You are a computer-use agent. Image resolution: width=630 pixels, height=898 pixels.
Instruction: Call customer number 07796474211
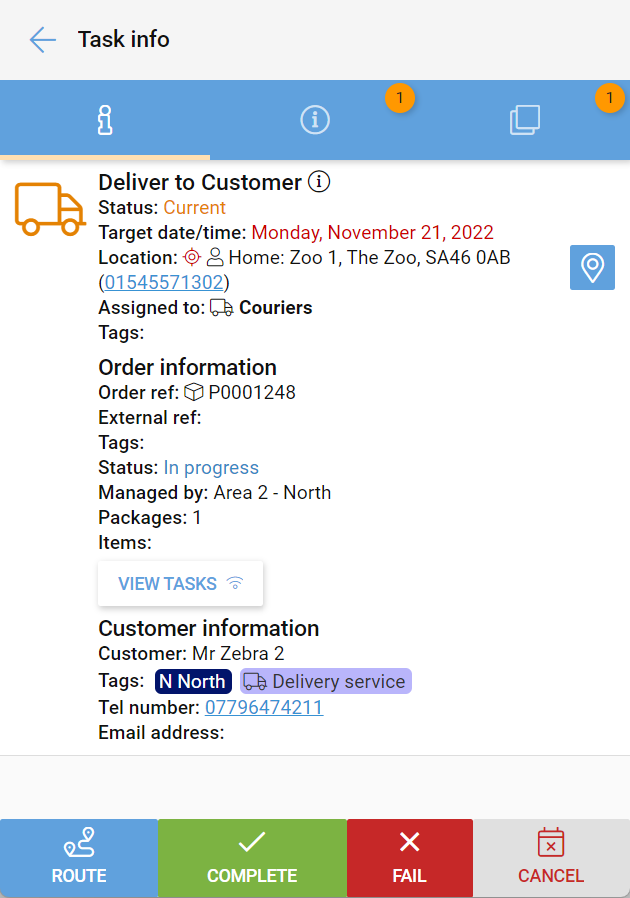264,708
